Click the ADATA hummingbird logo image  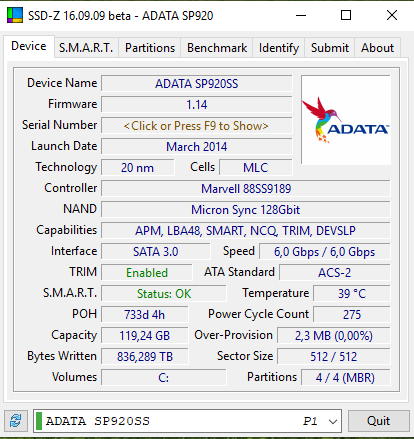click(x=346, y=120)
